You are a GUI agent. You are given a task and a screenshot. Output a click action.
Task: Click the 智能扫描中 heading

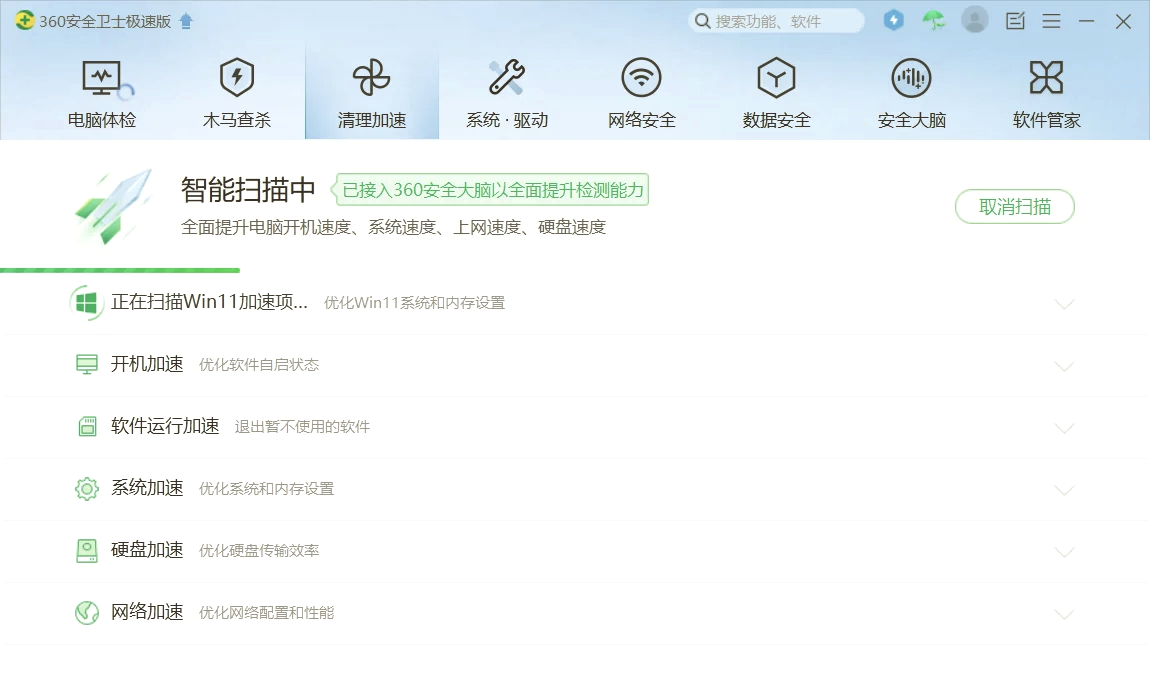pos(248,190)
